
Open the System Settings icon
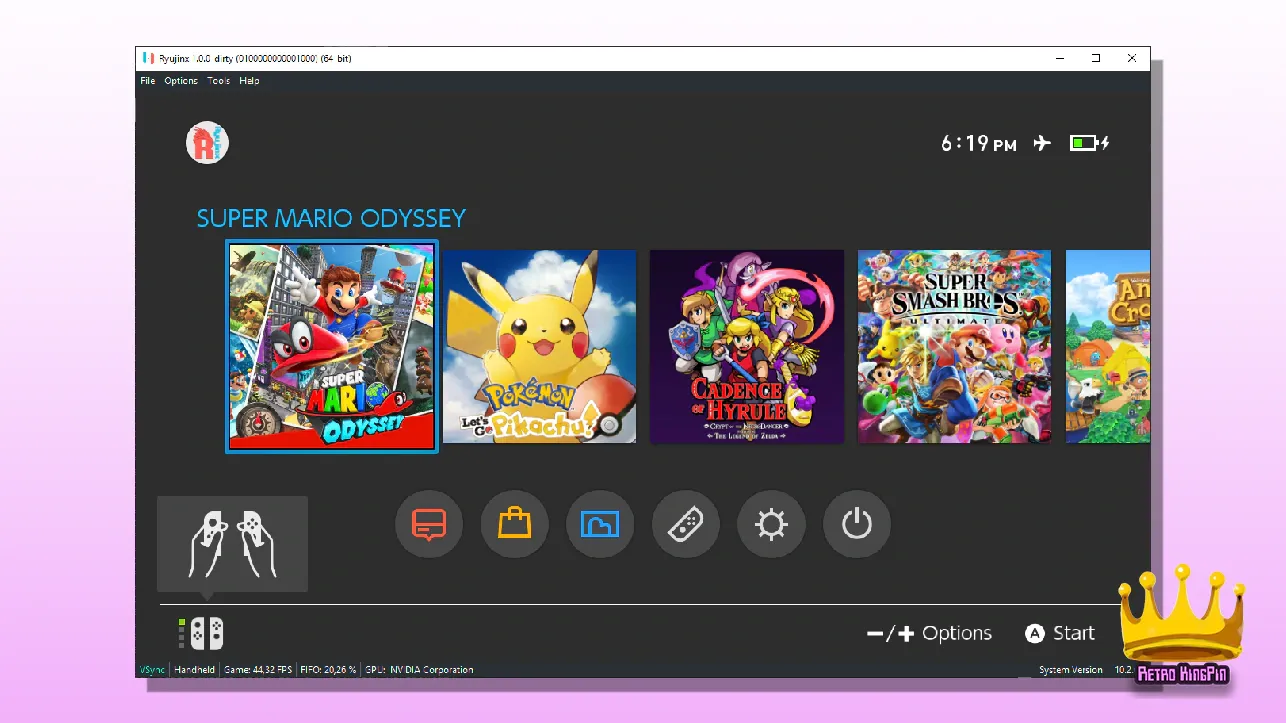pos(771,523)
